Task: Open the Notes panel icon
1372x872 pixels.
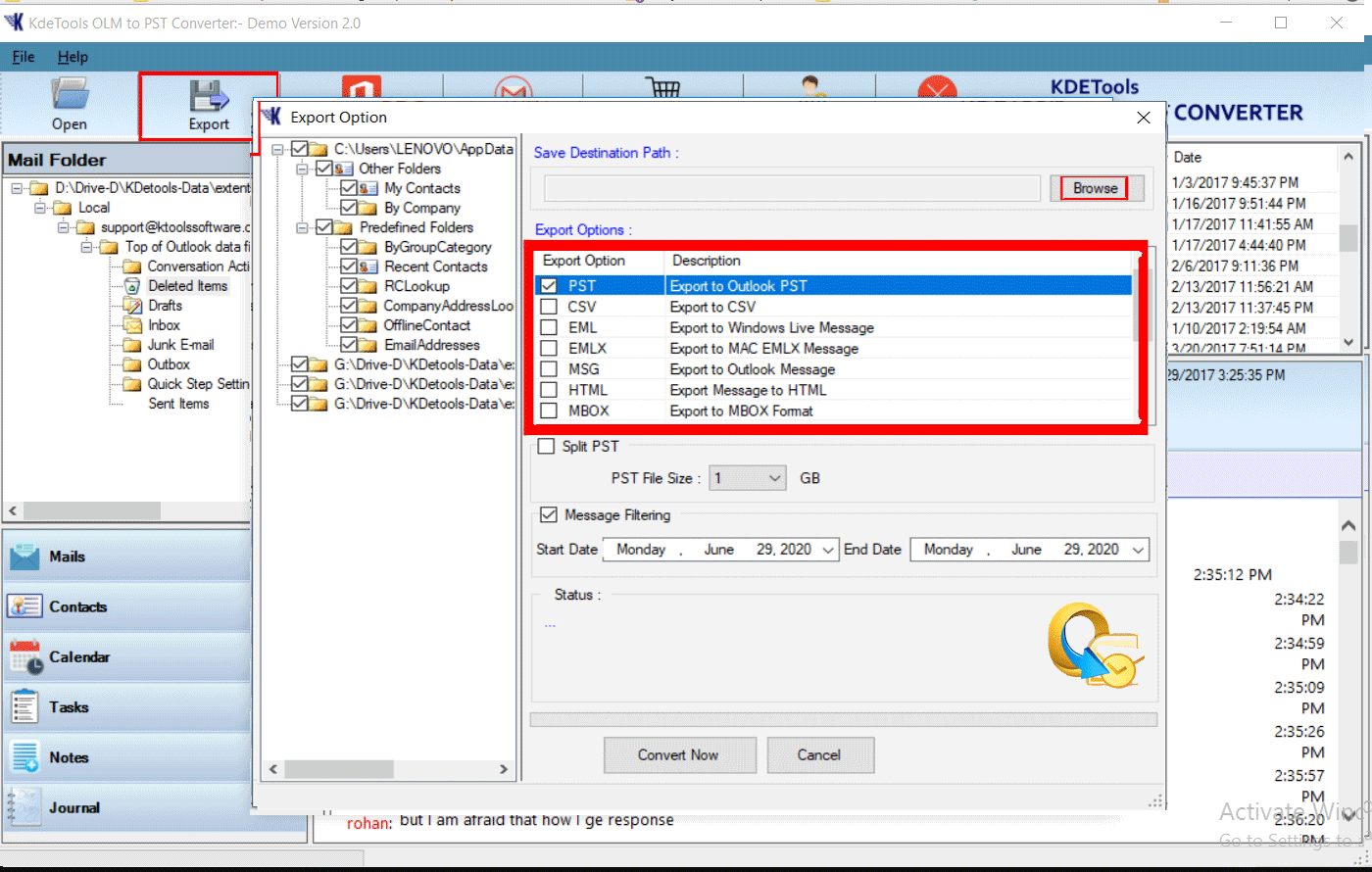Action: pyautogui.click(x=24, y=757)
